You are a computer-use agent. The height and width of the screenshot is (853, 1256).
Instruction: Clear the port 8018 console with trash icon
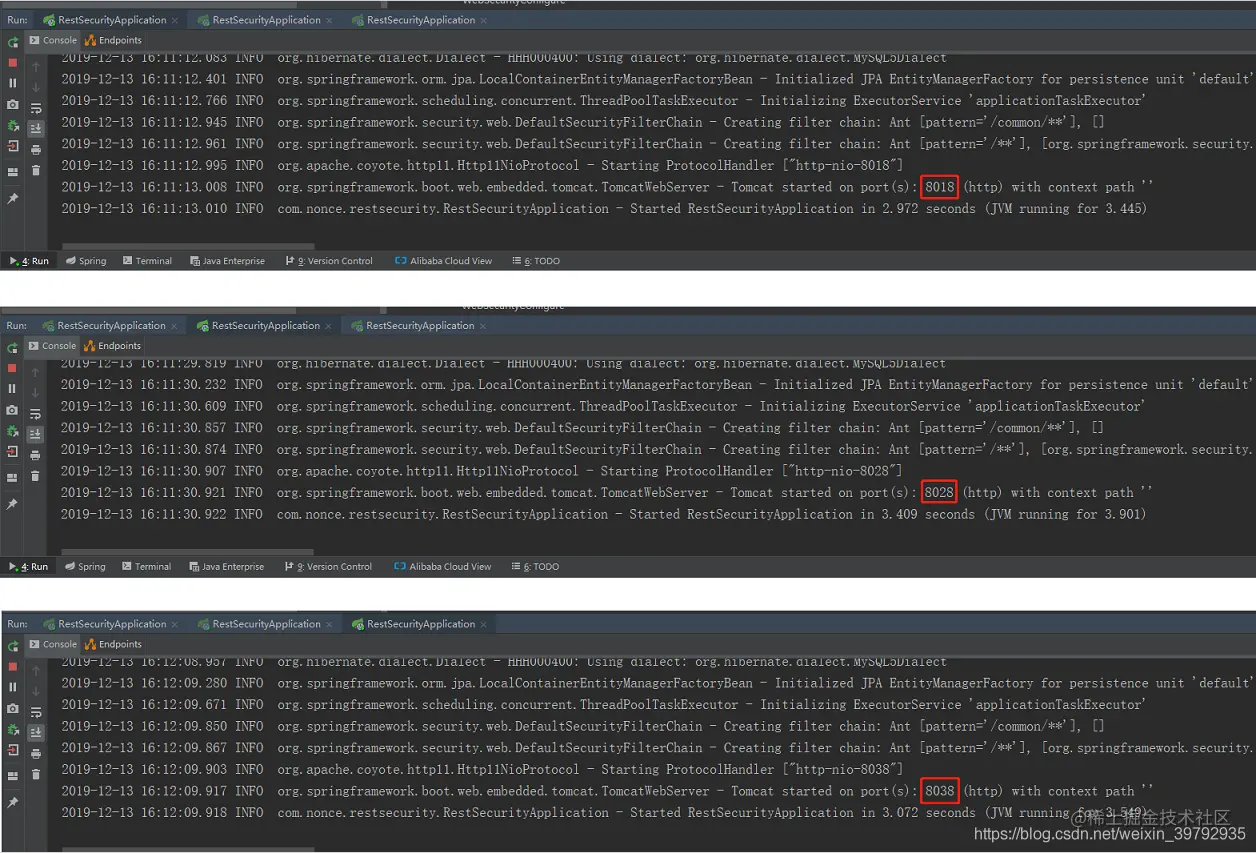(x=36, y=171)
